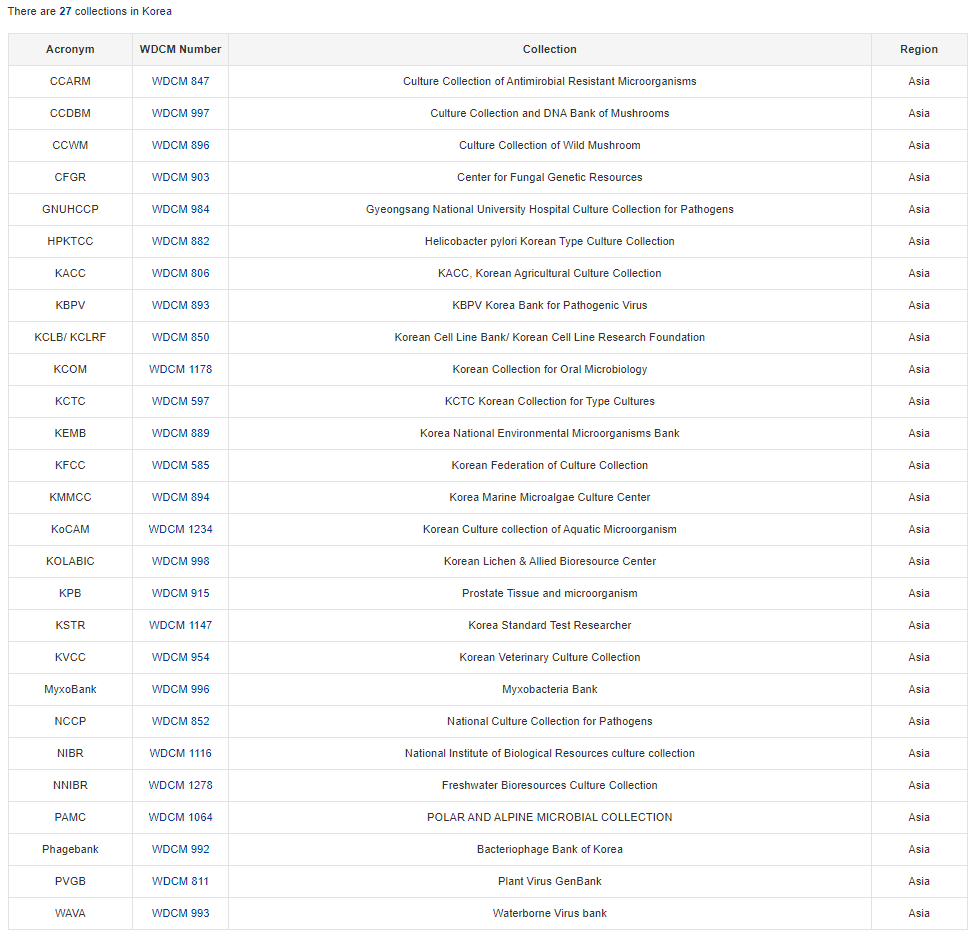Viewport: 977px width, 933px height.
Task: Open WDCM 882 link
Action: pyautogui.click(x=180, y=241)
